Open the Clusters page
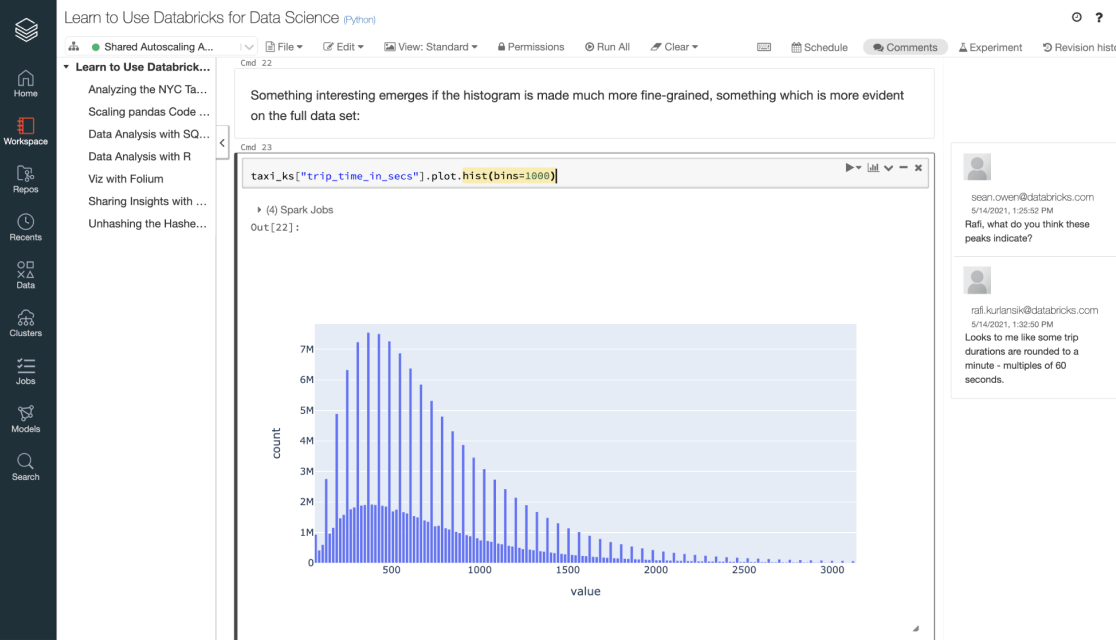The image size is (1116, 640). point(26,322)
